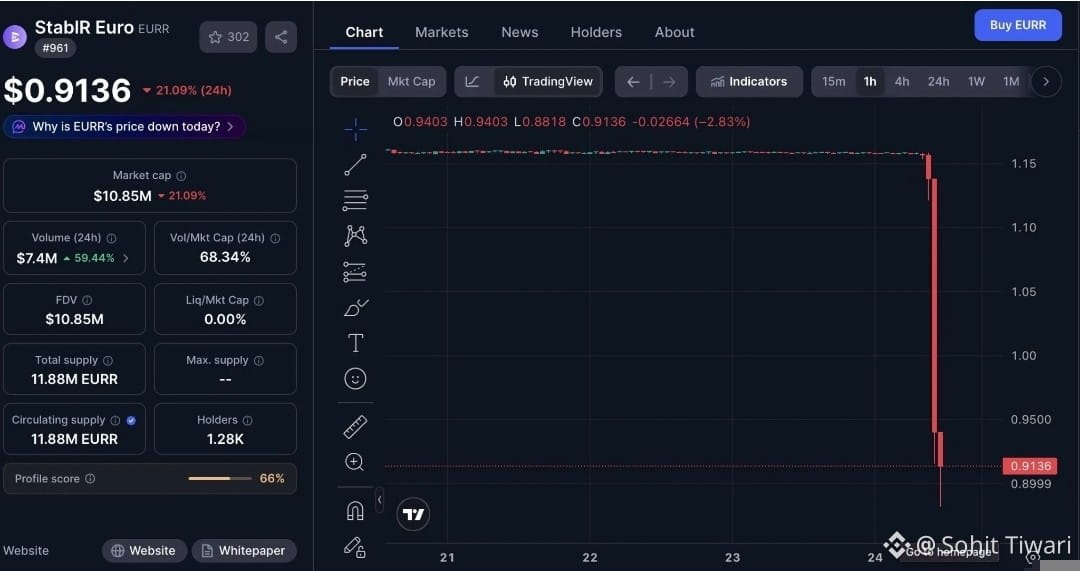Select the brush drawing tool

pyautogui.click(x=355, y=308)
